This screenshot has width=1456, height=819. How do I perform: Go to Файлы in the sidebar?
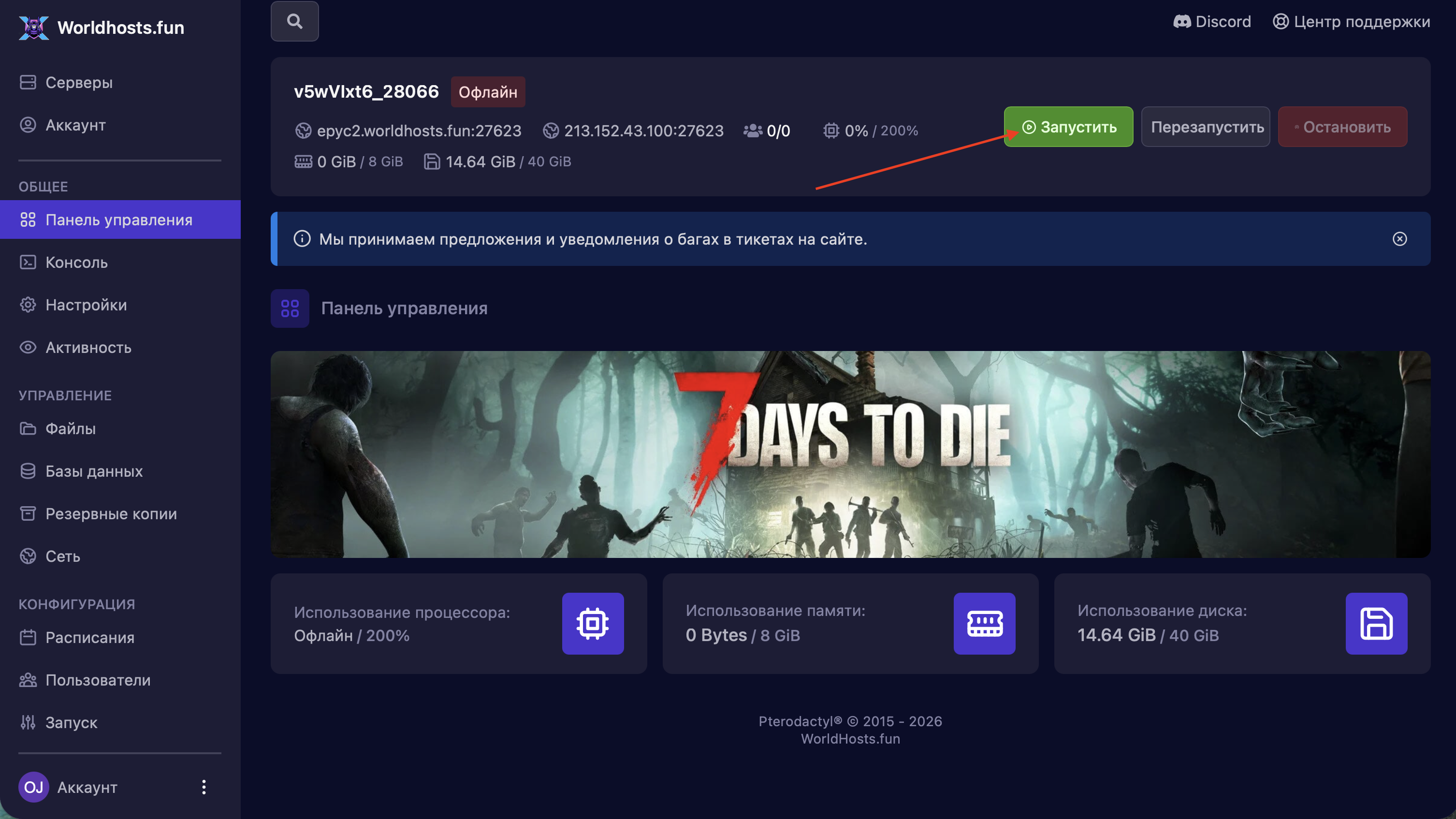pos(70,428)
